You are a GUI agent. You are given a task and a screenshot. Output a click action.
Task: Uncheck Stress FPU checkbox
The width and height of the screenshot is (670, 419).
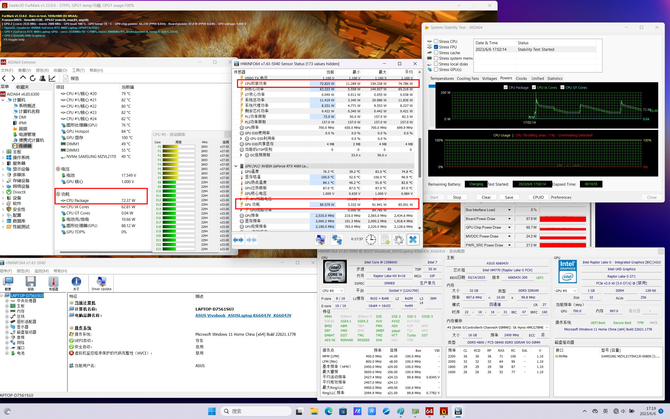436,47
